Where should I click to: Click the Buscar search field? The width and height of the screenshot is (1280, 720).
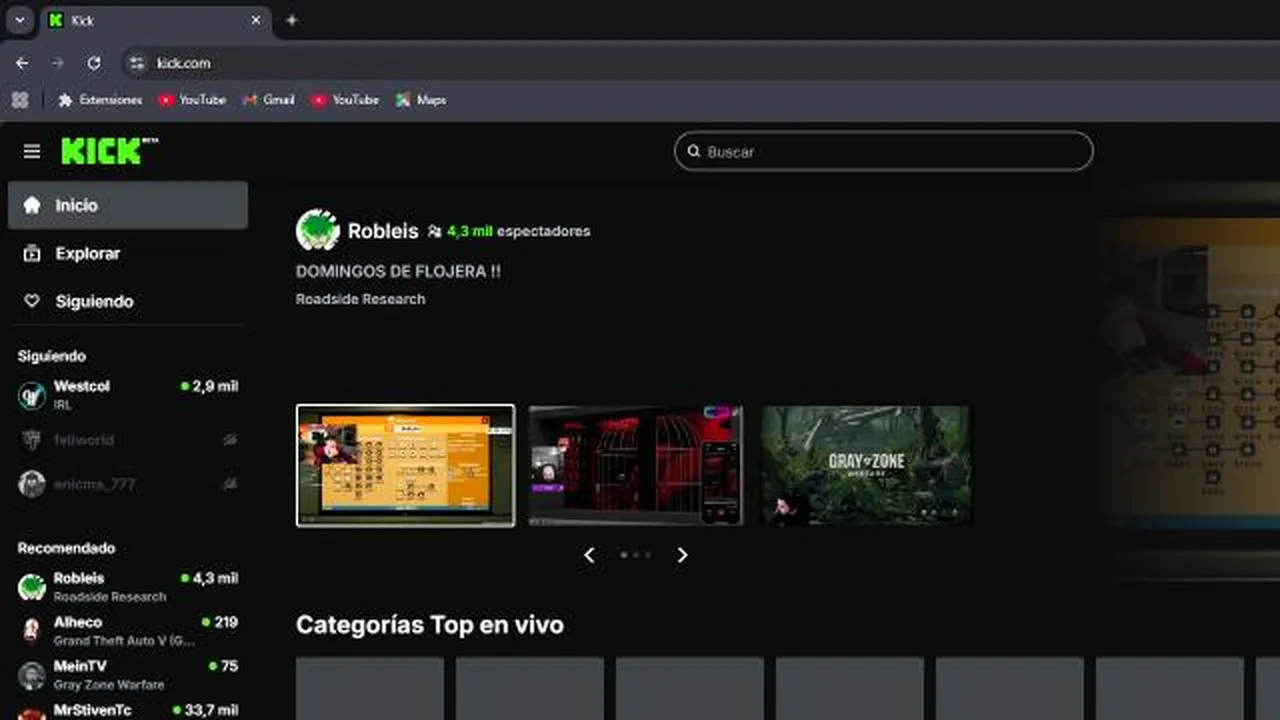884,152
